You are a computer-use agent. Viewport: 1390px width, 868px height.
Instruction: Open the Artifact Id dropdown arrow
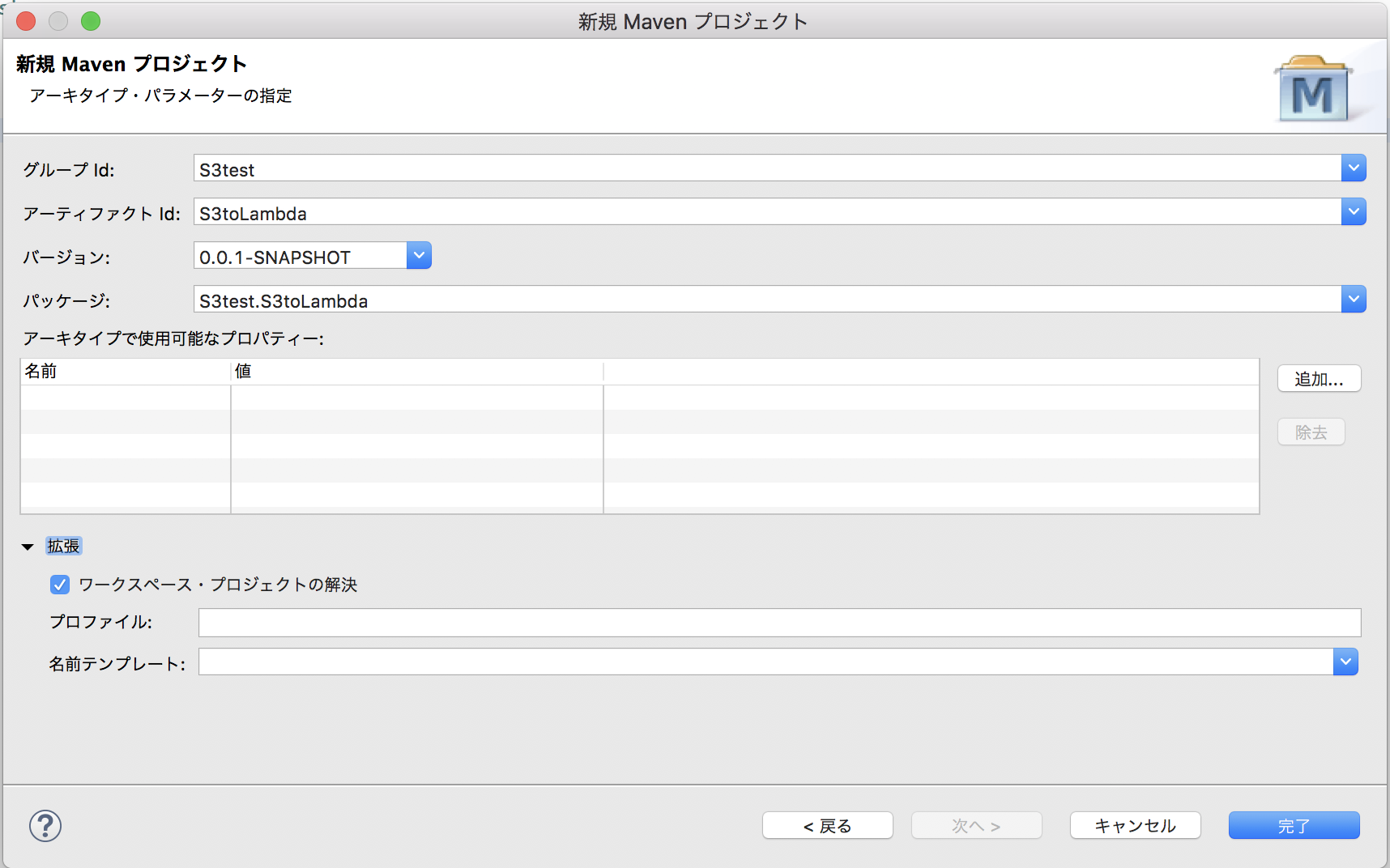coord(1354,212)
